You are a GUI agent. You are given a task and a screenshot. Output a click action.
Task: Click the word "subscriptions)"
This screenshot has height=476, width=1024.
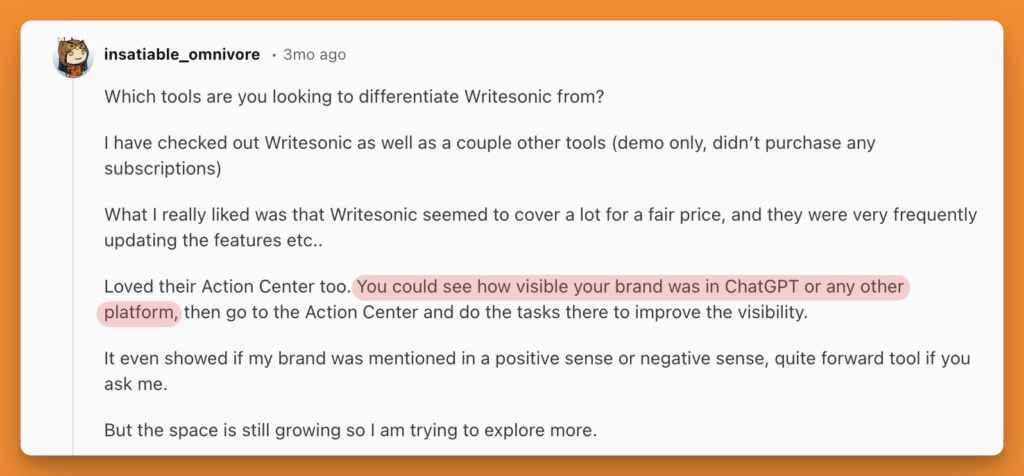pos(162,168)
